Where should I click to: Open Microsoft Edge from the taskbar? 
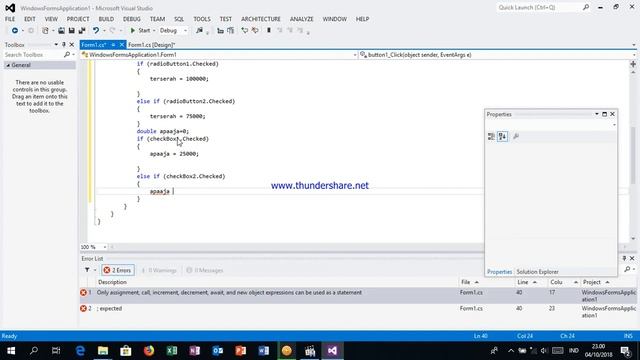(80, 351)
